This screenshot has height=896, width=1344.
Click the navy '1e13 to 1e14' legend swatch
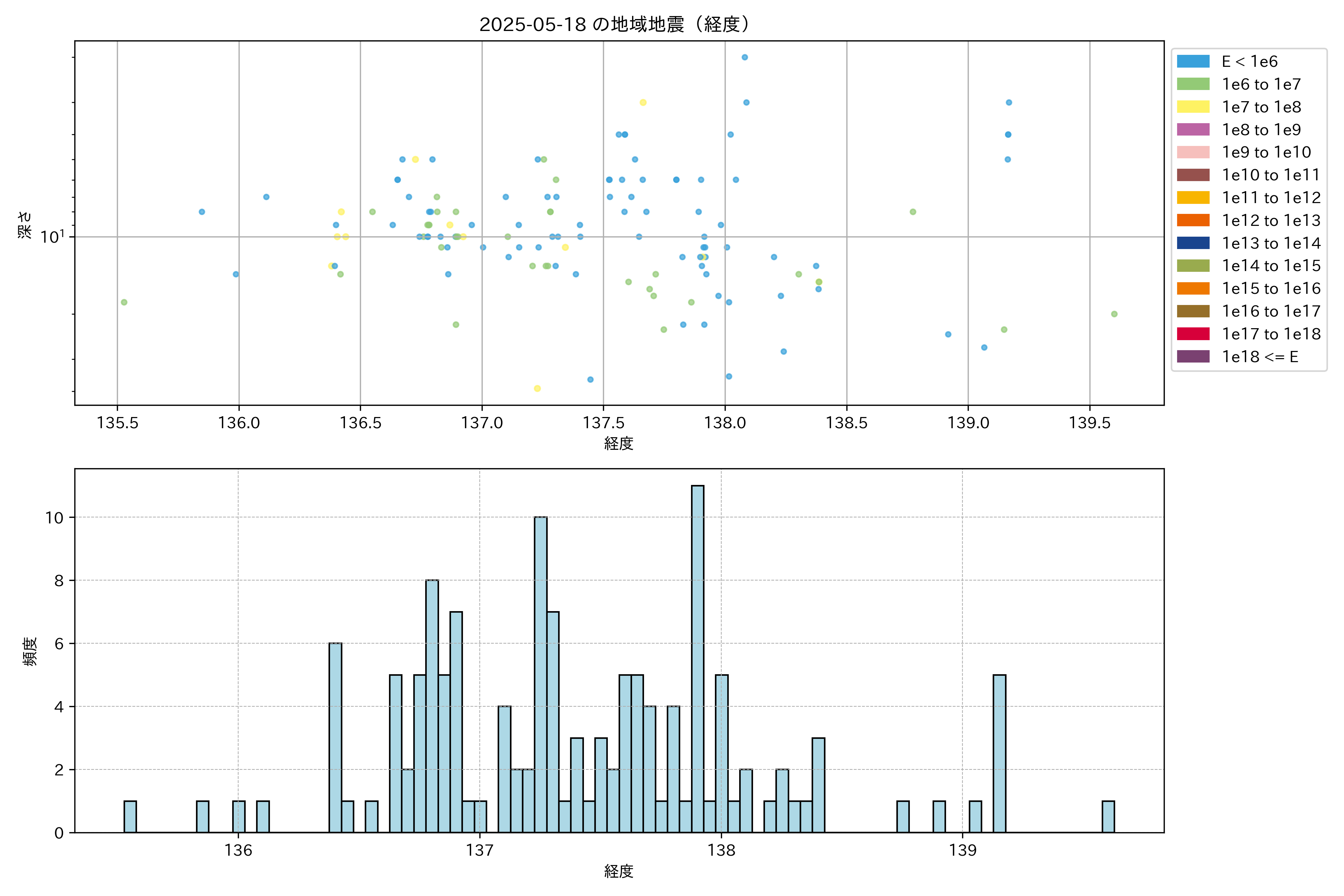pyautogui.click(x=1192, y=243)
